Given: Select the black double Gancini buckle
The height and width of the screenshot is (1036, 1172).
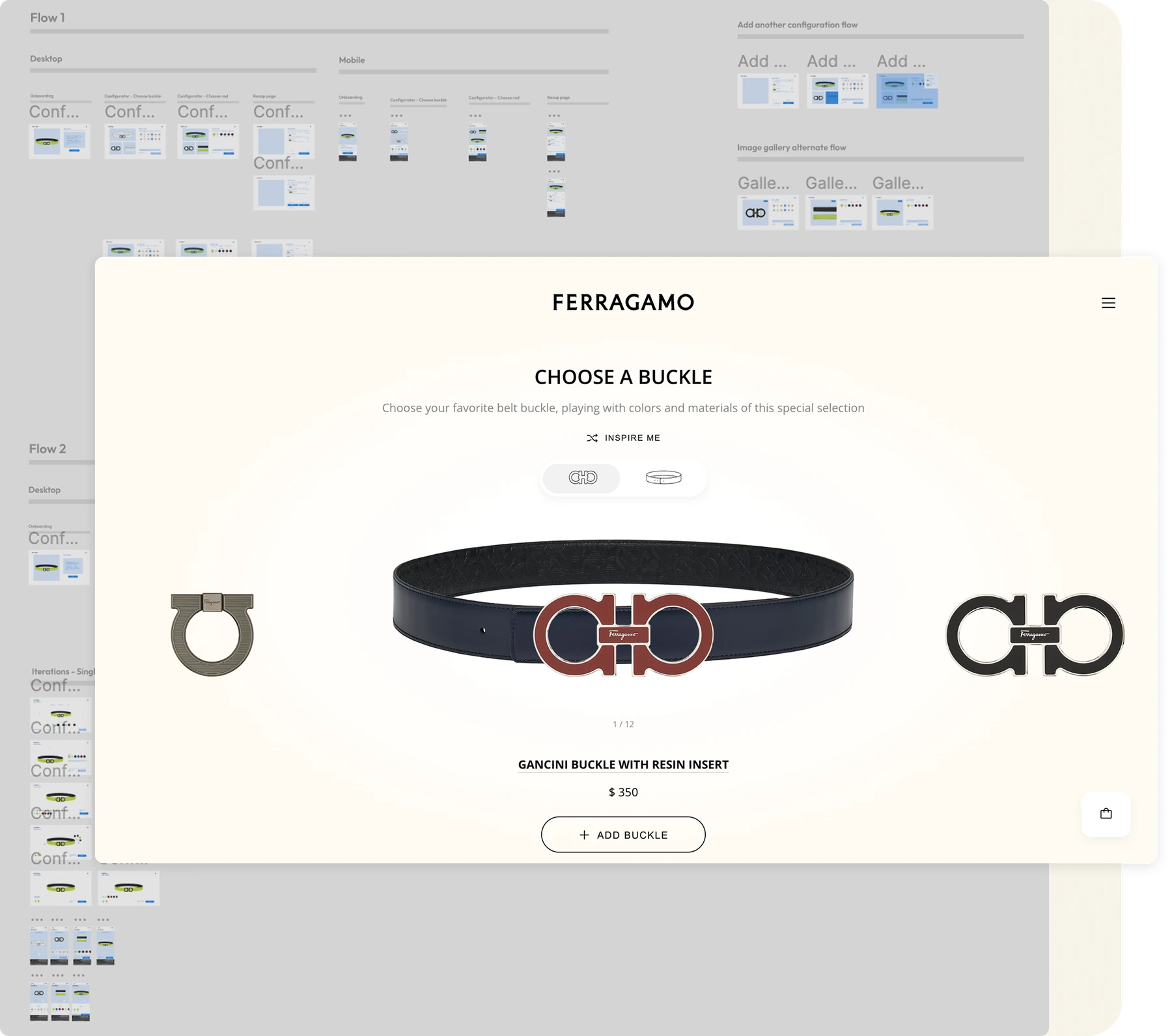Looking at the screenshot, I should (1035, 634).
